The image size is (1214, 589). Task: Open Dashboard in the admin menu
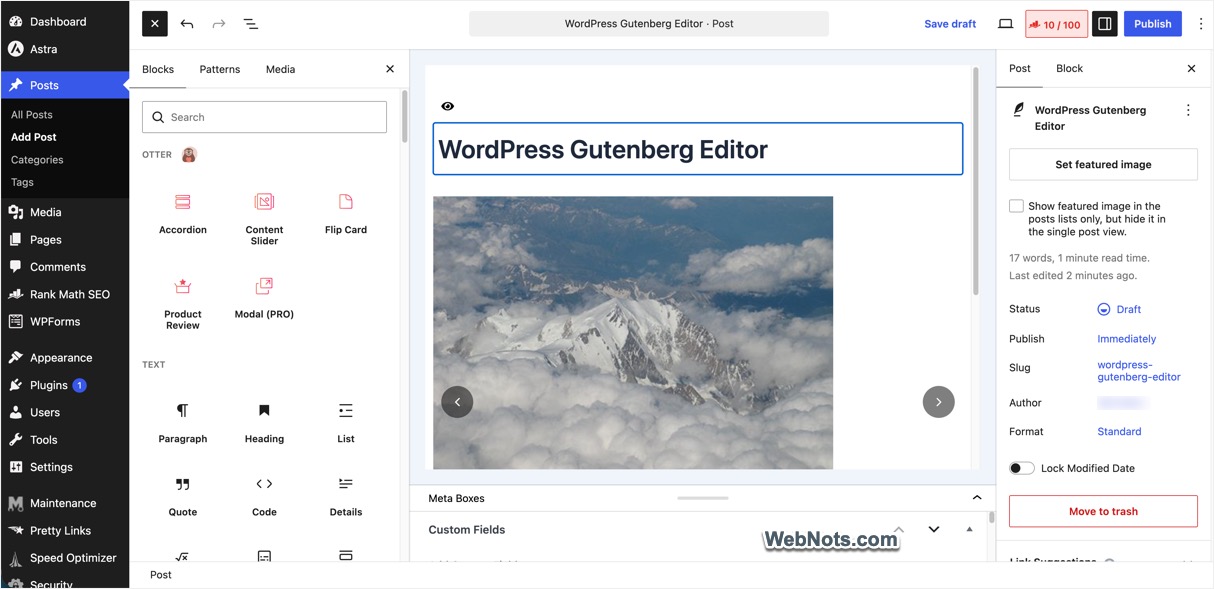(65, 21)
